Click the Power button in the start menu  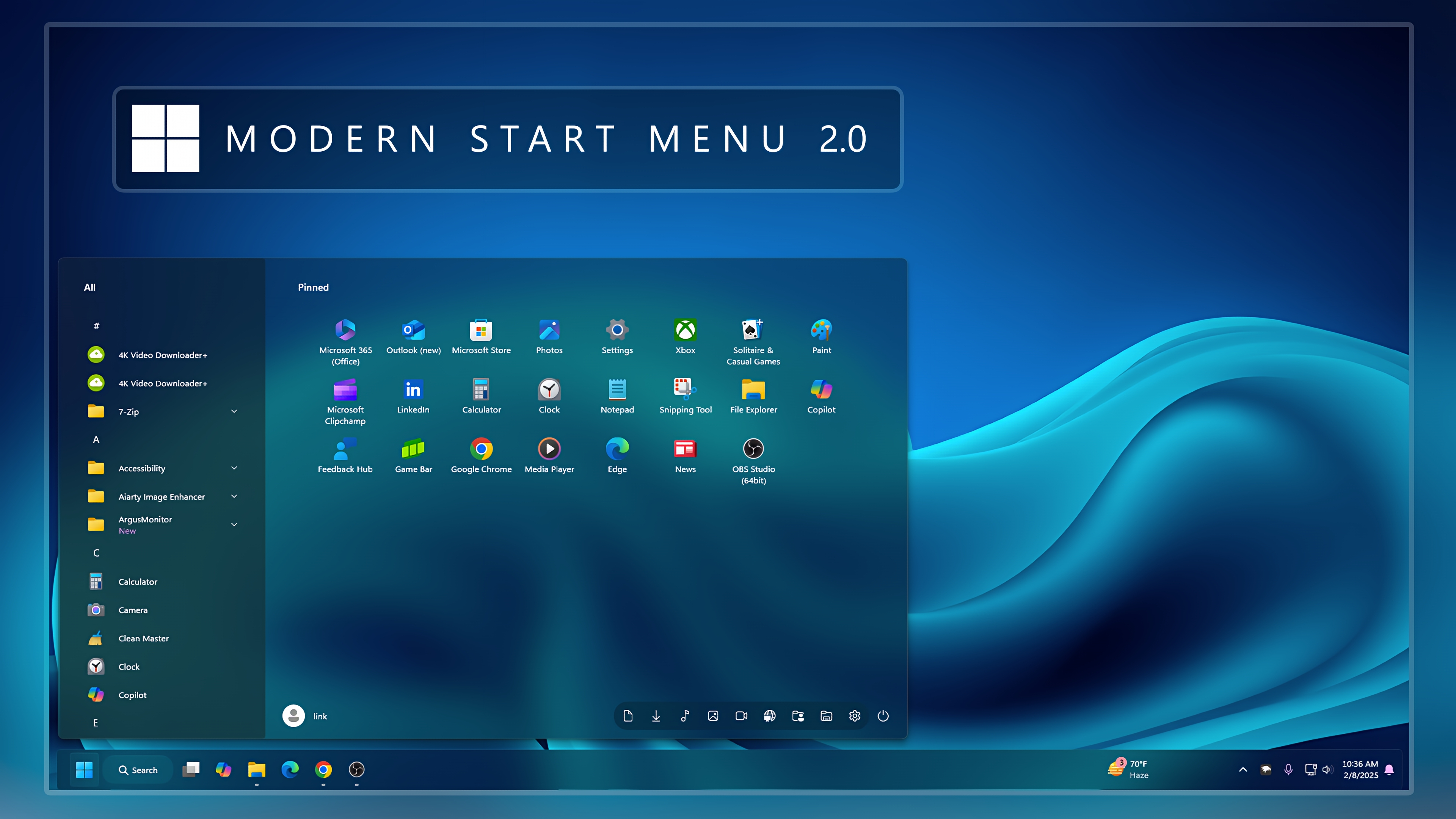tap(883, 715)
